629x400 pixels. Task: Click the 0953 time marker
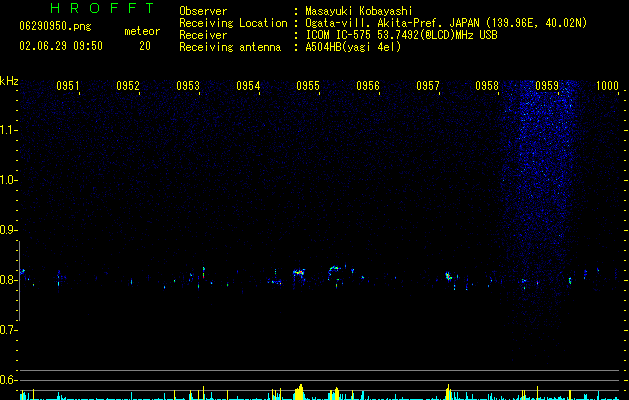click(188, 86)
